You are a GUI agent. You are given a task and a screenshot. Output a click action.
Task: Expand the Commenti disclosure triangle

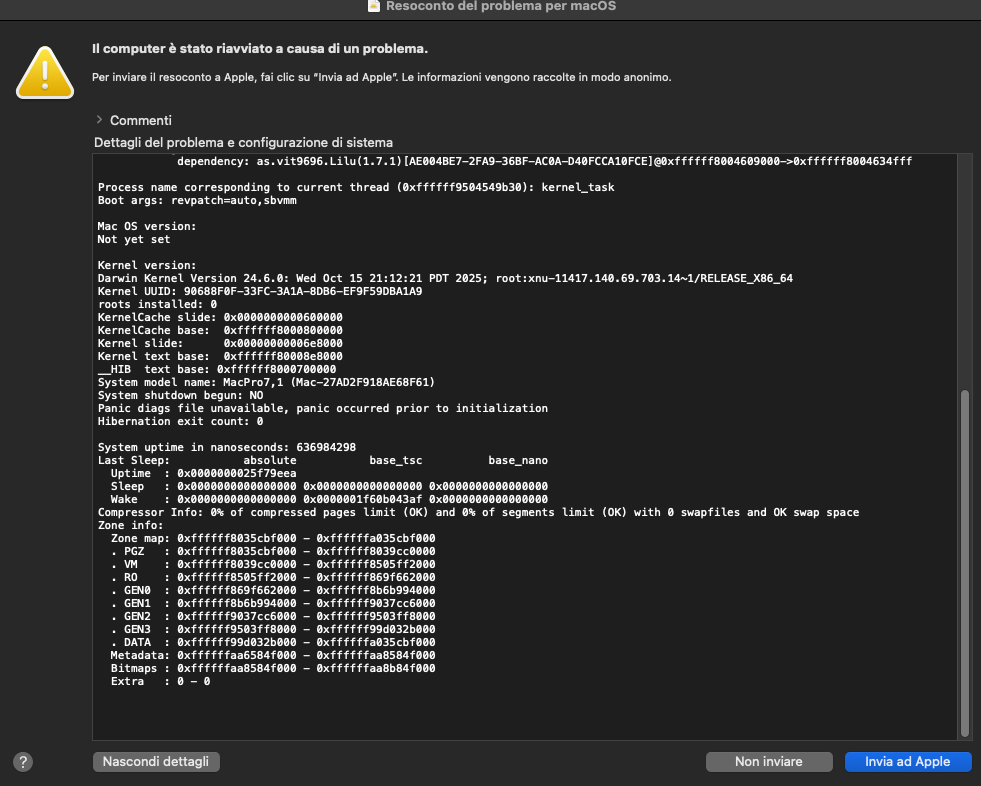[99, 120]
